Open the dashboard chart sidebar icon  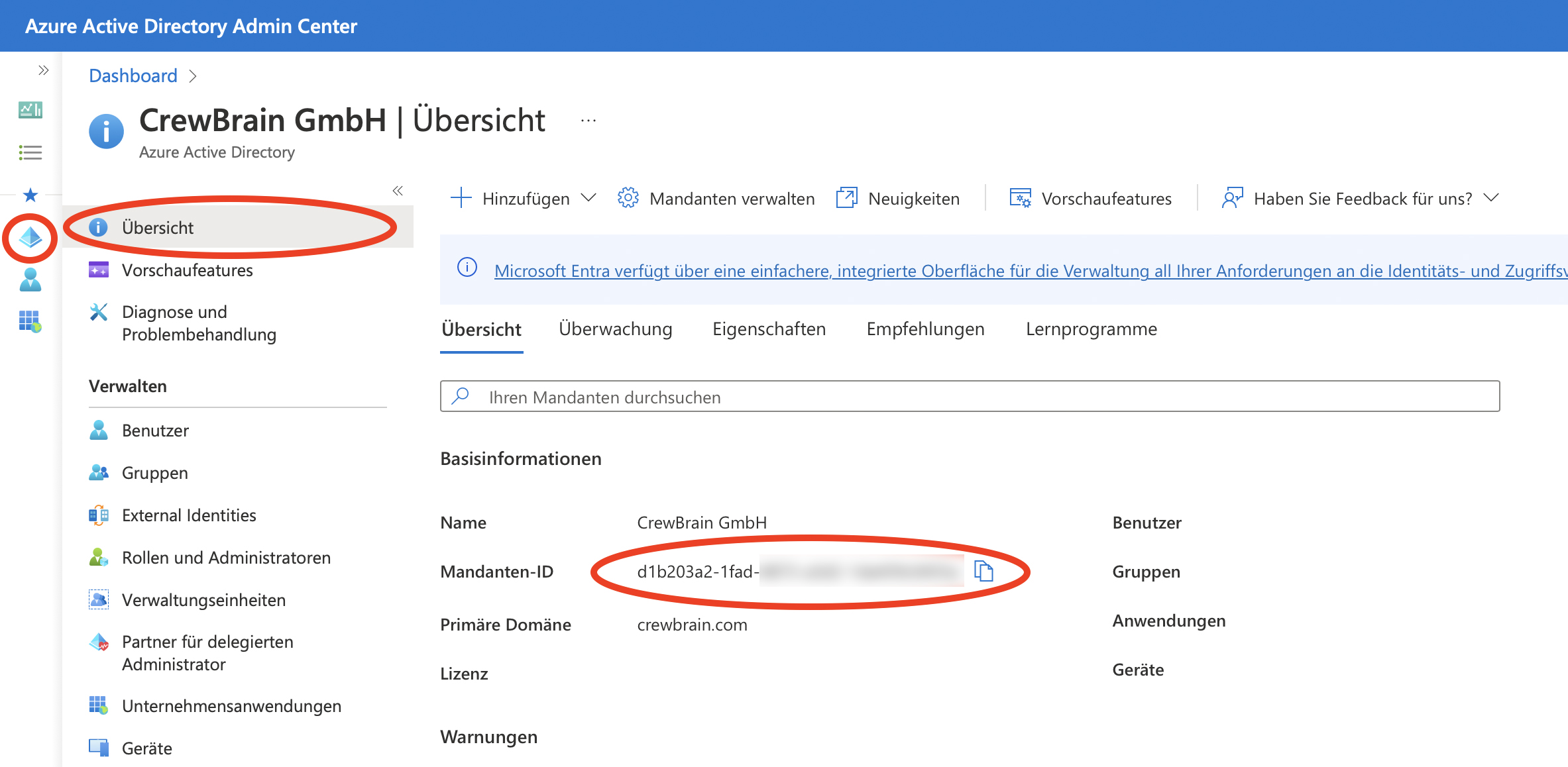coord(30,110)
